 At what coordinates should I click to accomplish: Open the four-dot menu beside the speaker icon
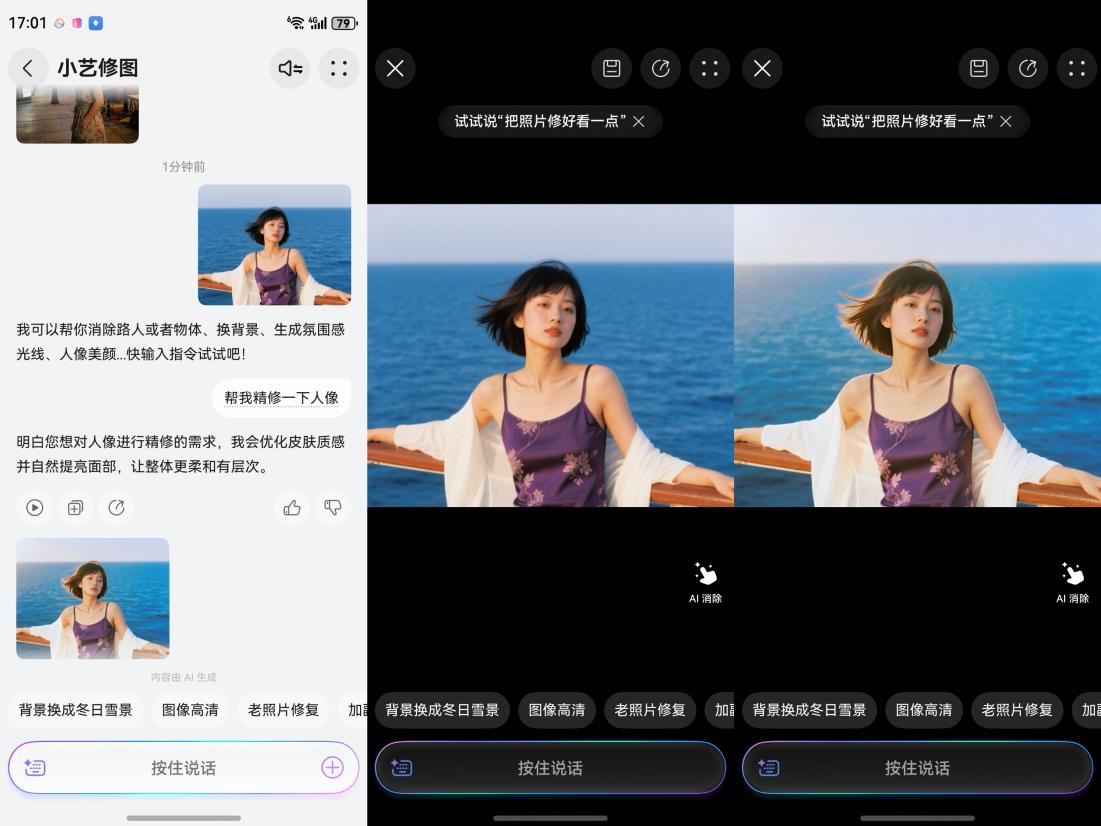pos(339,68)
